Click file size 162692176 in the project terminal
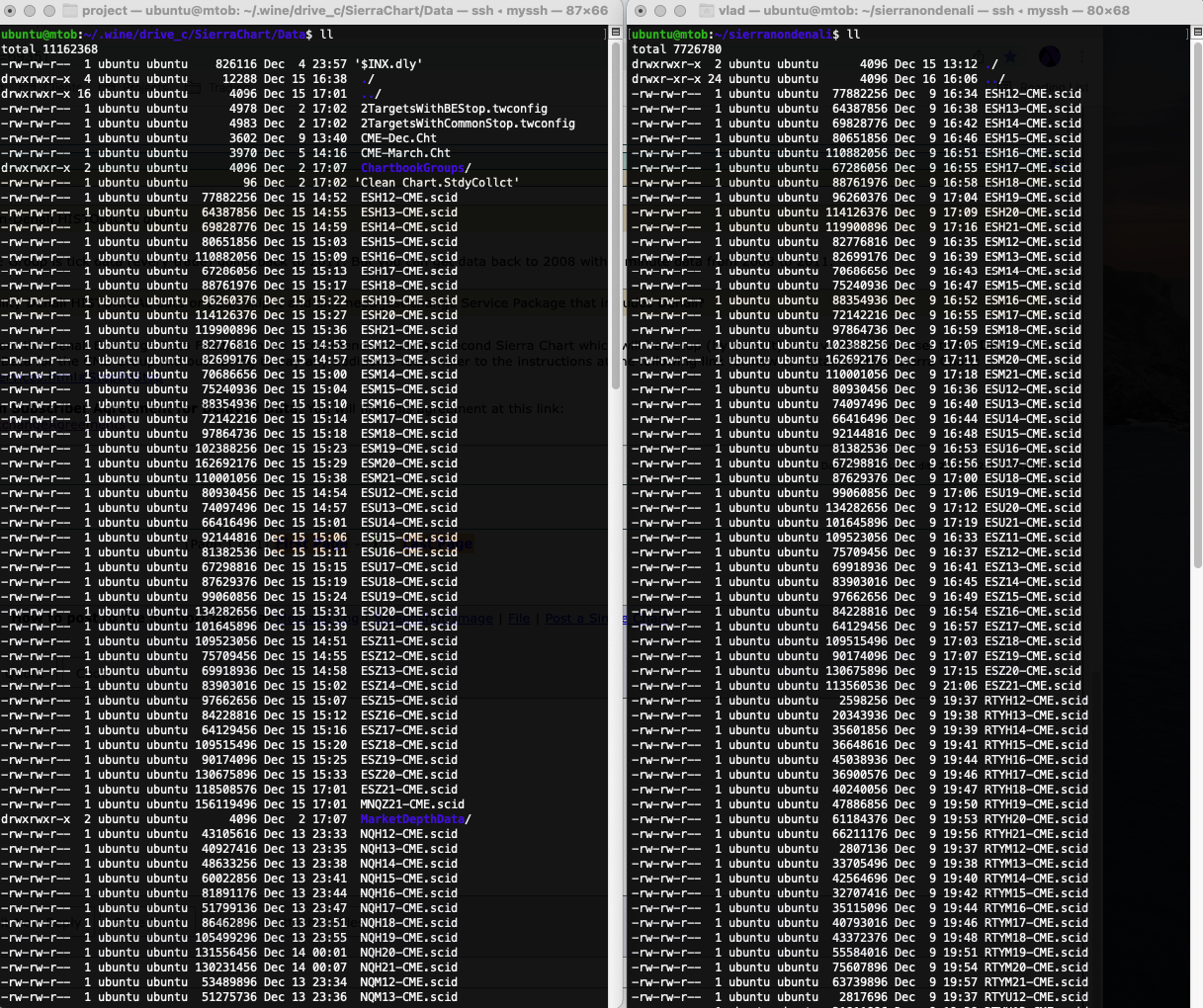Viewport: 1203px width, 1008px height. 225,463
